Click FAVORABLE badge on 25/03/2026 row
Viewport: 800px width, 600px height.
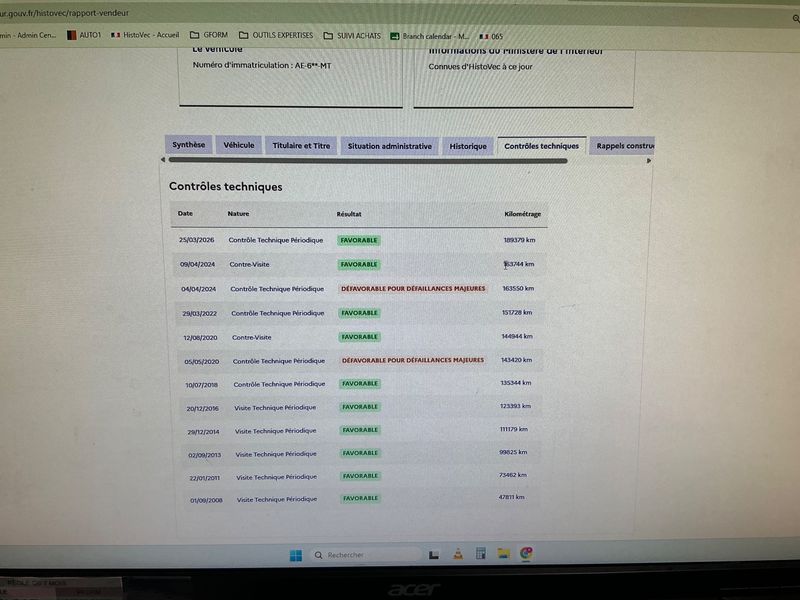tap(359, 240)
